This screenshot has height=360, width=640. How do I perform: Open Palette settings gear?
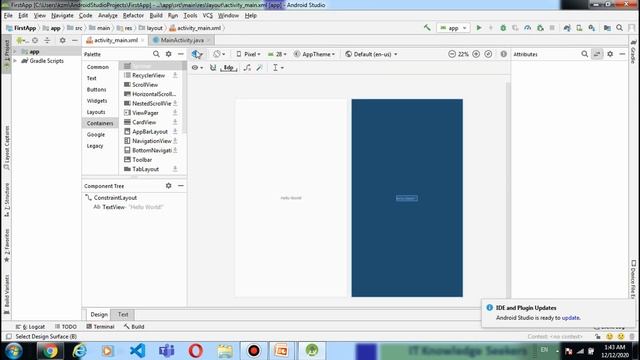[x=169, y=54]
